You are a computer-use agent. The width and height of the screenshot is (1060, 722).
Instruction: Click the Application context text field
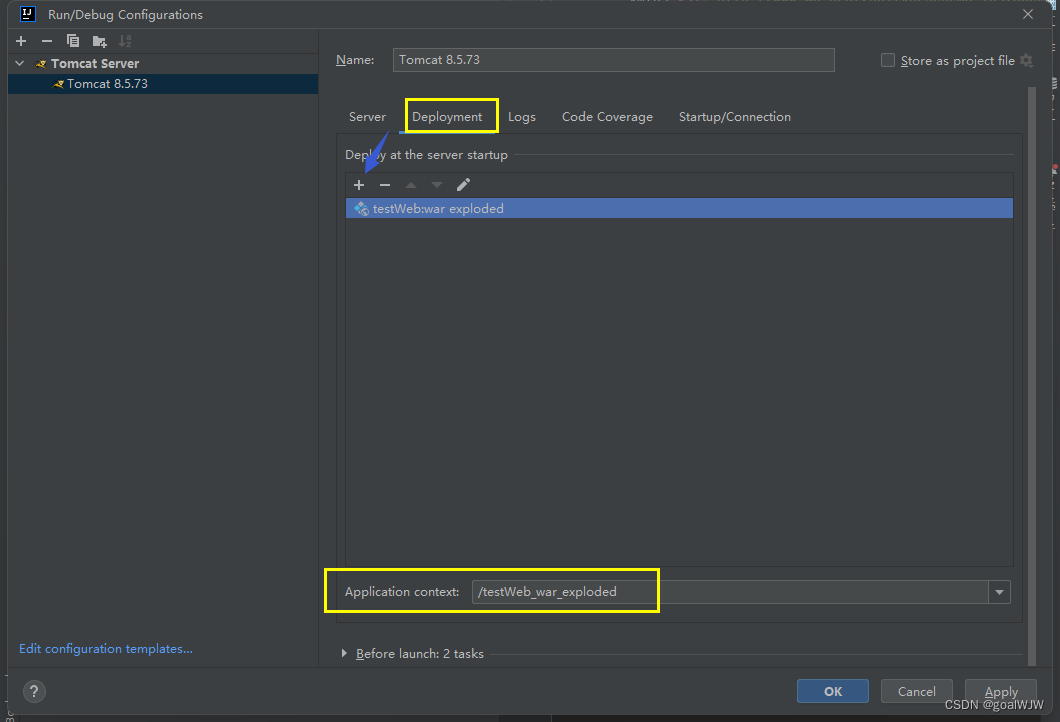pyautogui.click(x=730, y=592)
